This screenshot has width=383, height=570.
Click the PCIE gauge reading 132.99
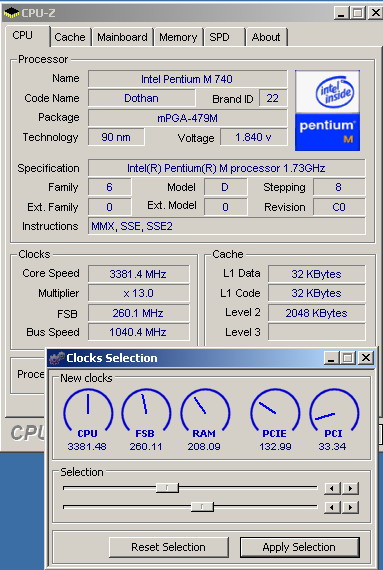tap(275, 446)
